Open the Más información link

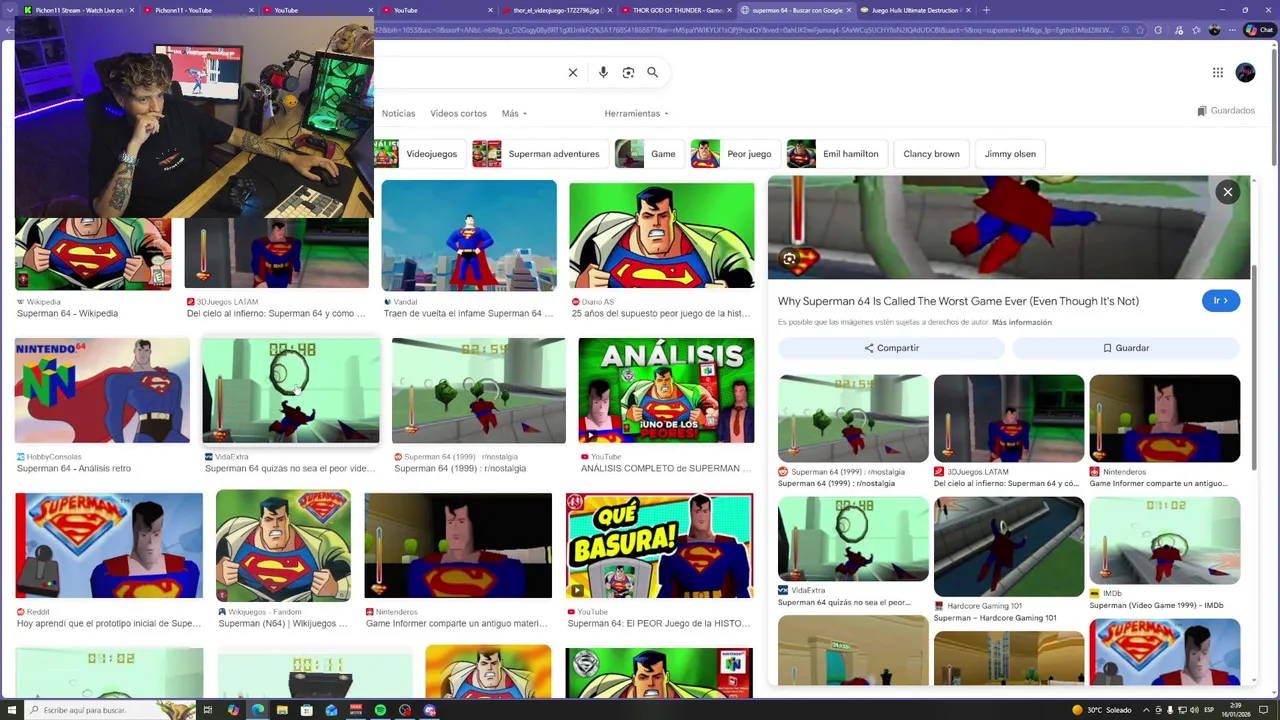tap(1021, 322)
